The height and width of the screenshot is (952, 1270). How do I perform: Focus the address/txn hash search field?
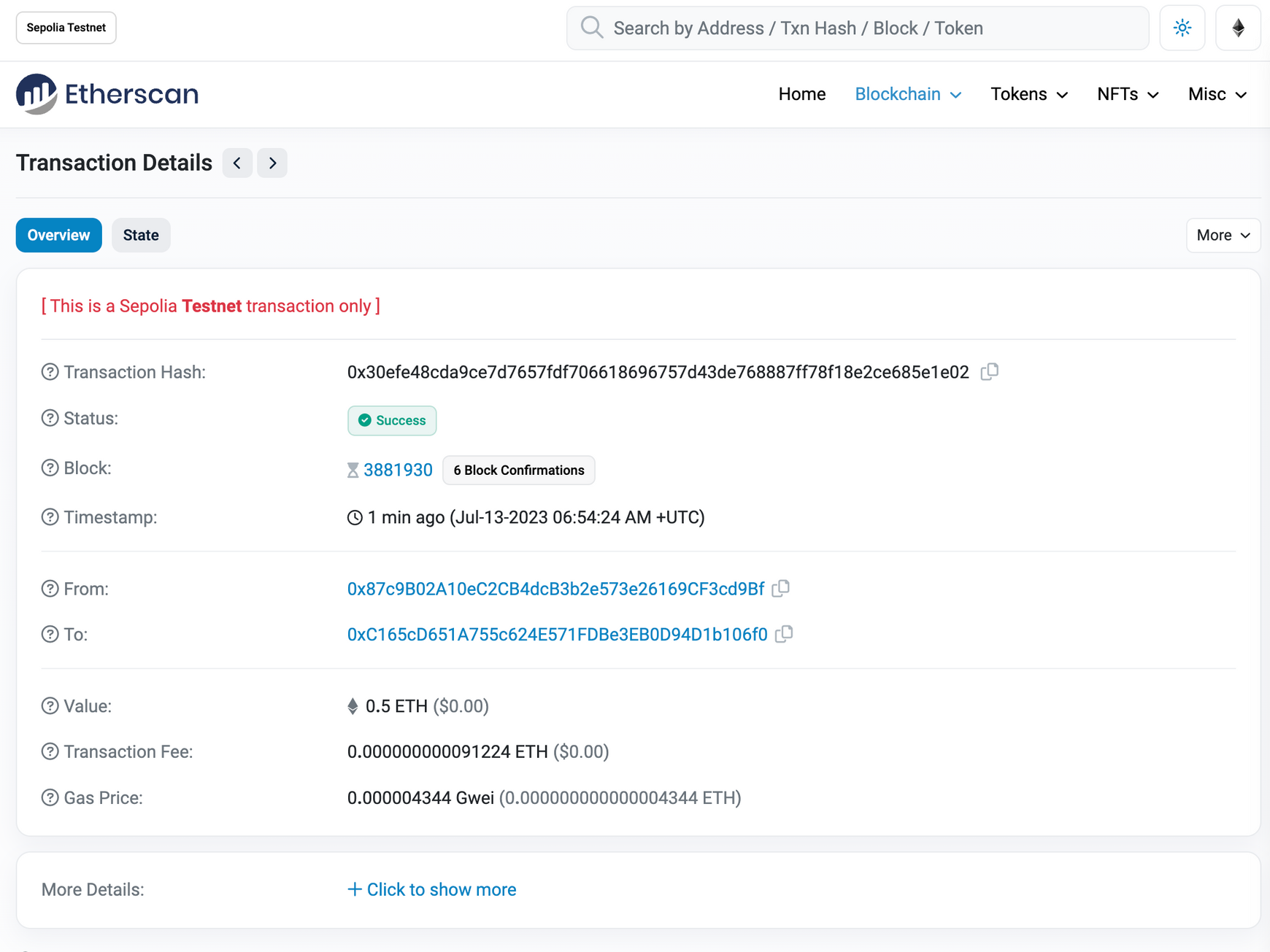pos(858,28)
